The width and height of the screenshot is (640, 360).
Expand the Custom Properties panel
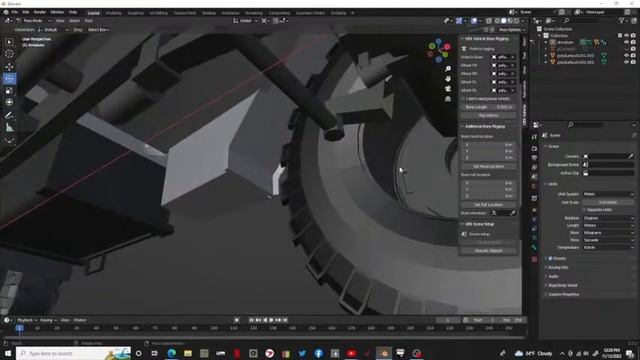coord(563,294)
